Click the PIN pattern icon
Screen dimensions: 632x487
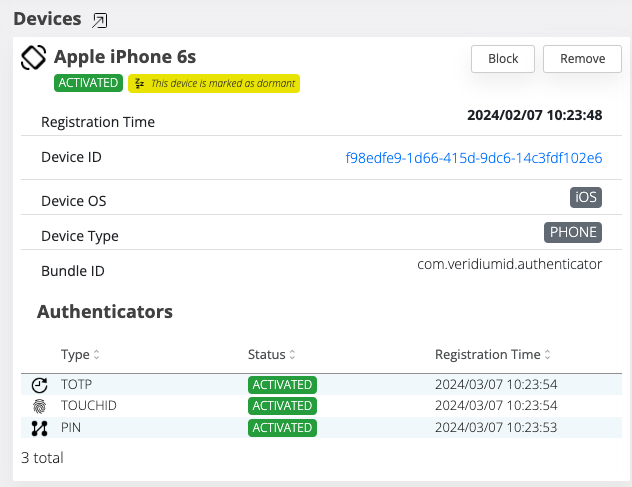tap(39, 428)
